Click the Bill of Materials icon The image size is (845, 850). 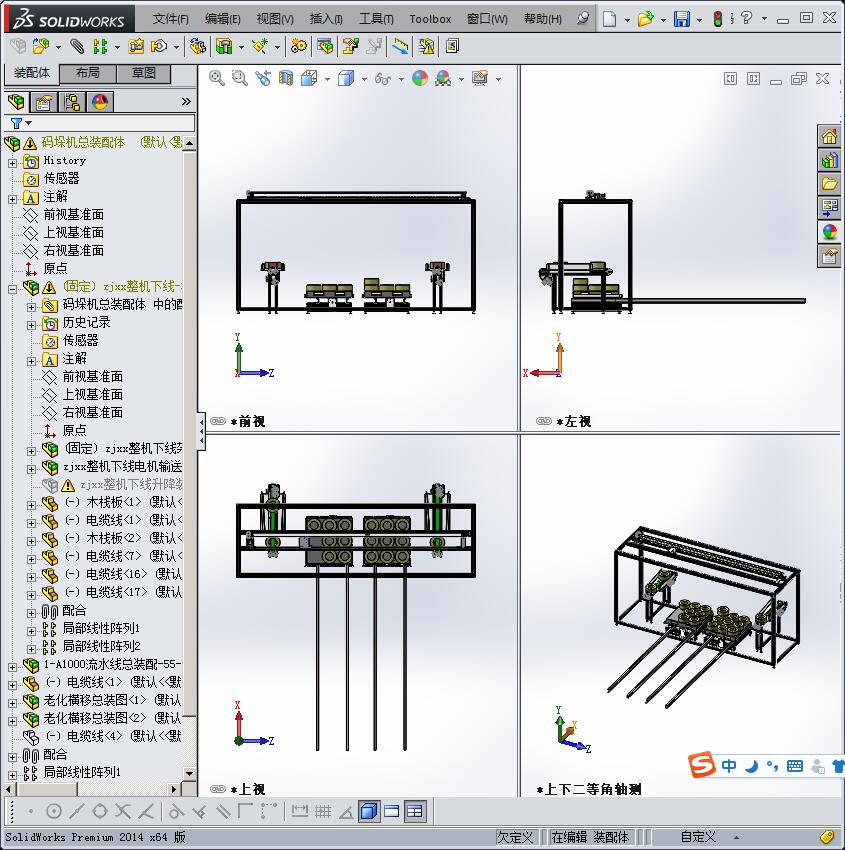[326, 47]
